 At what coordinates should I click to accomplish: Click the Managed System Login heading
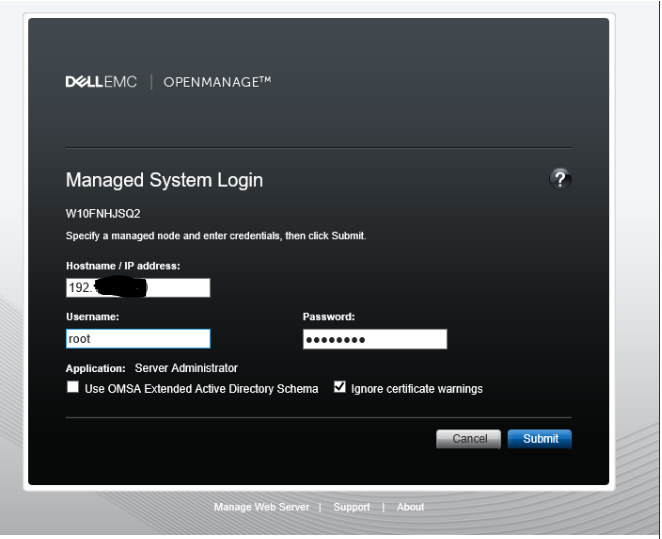(x=164, y=180)
